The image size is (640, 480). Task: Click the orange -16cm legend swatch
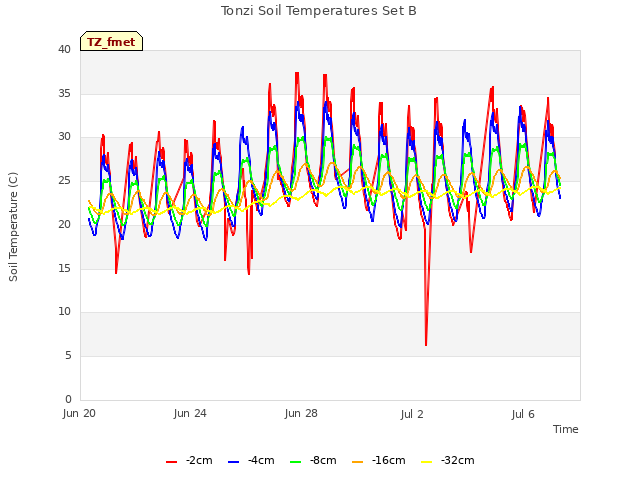coord(357,462)
